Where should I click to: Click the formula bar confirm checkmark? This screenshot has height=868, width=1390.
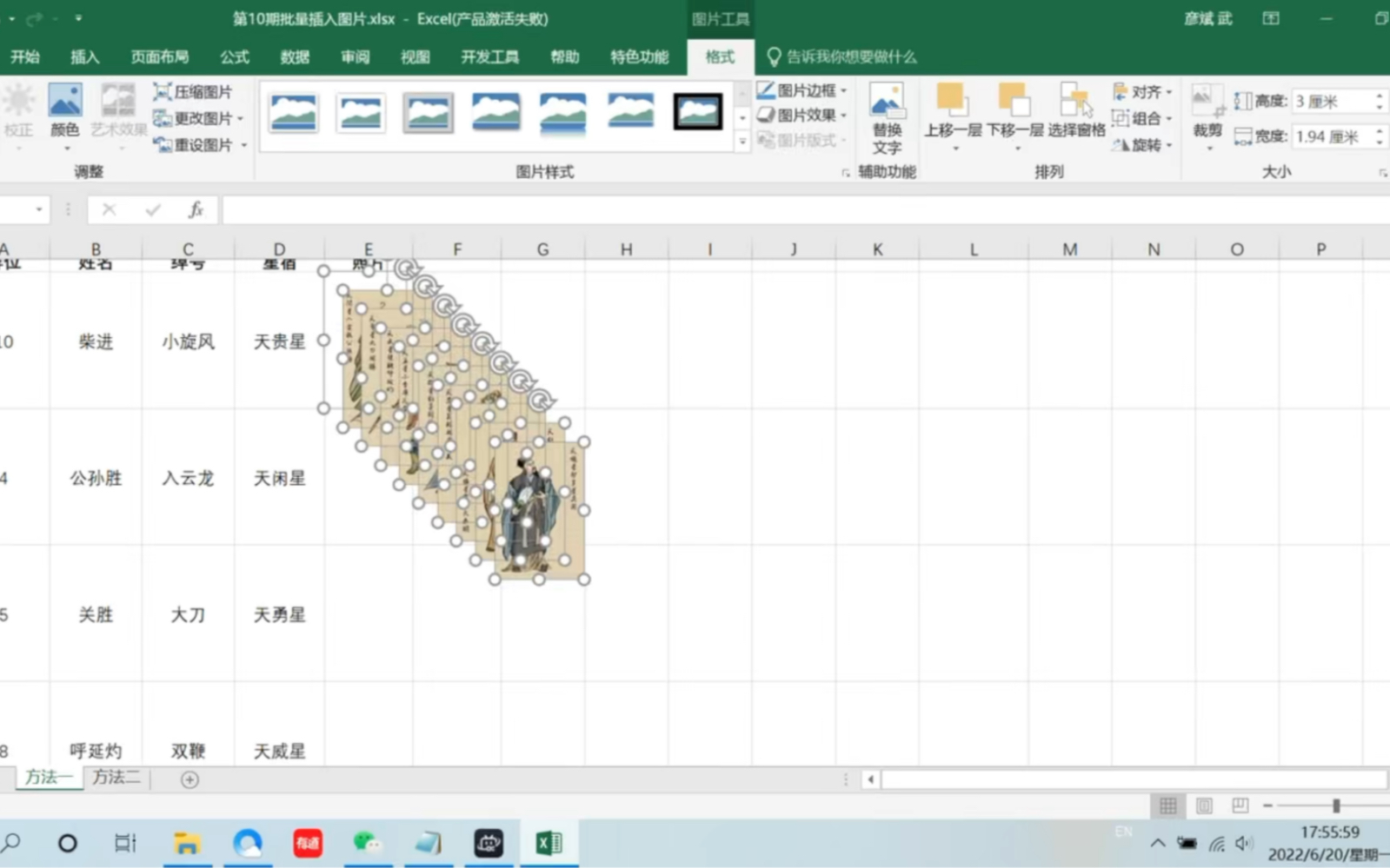[153, 209]
